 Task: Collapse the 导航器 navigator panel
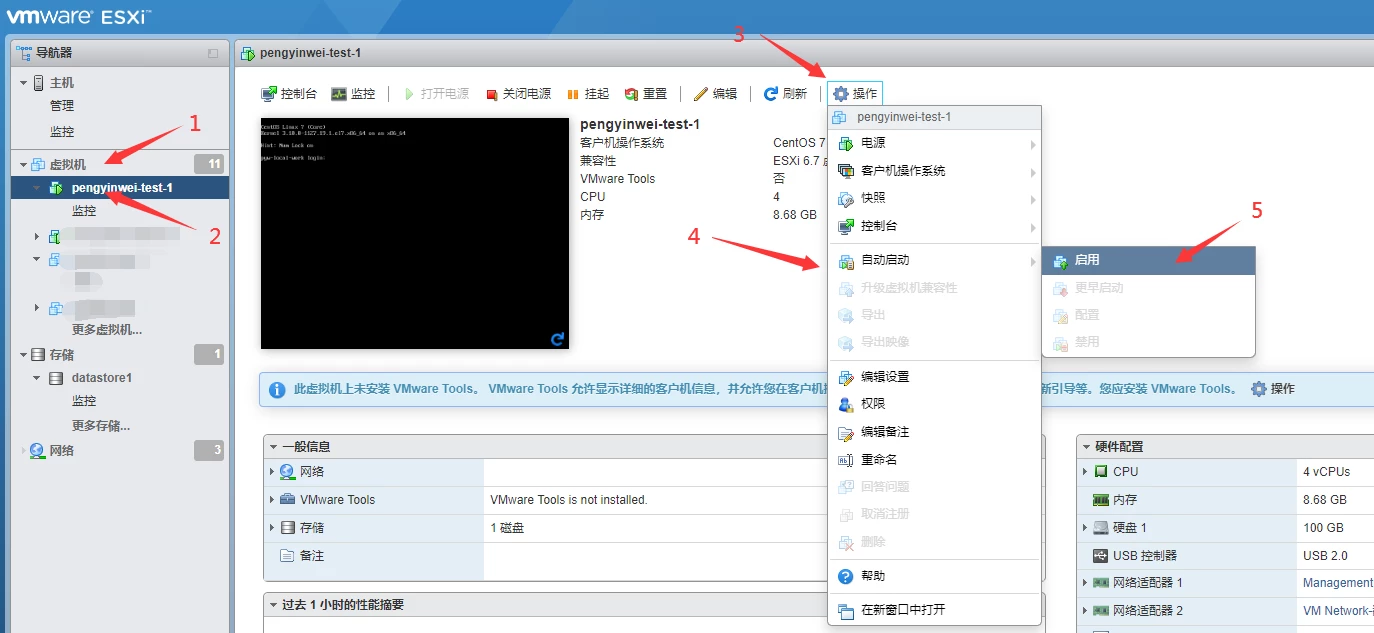(212, 53)
